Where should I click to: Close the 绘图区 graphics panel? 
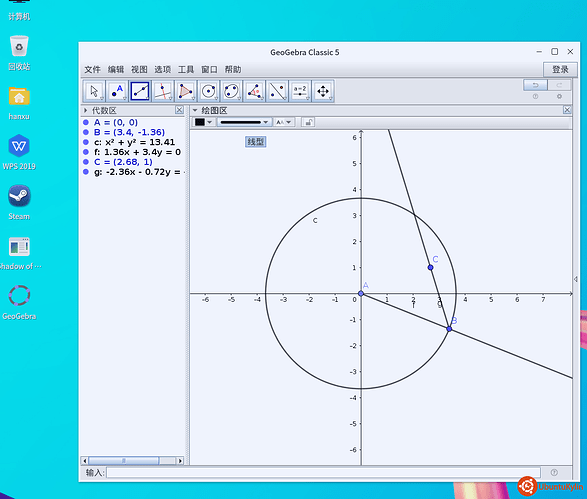coord(567,110)
